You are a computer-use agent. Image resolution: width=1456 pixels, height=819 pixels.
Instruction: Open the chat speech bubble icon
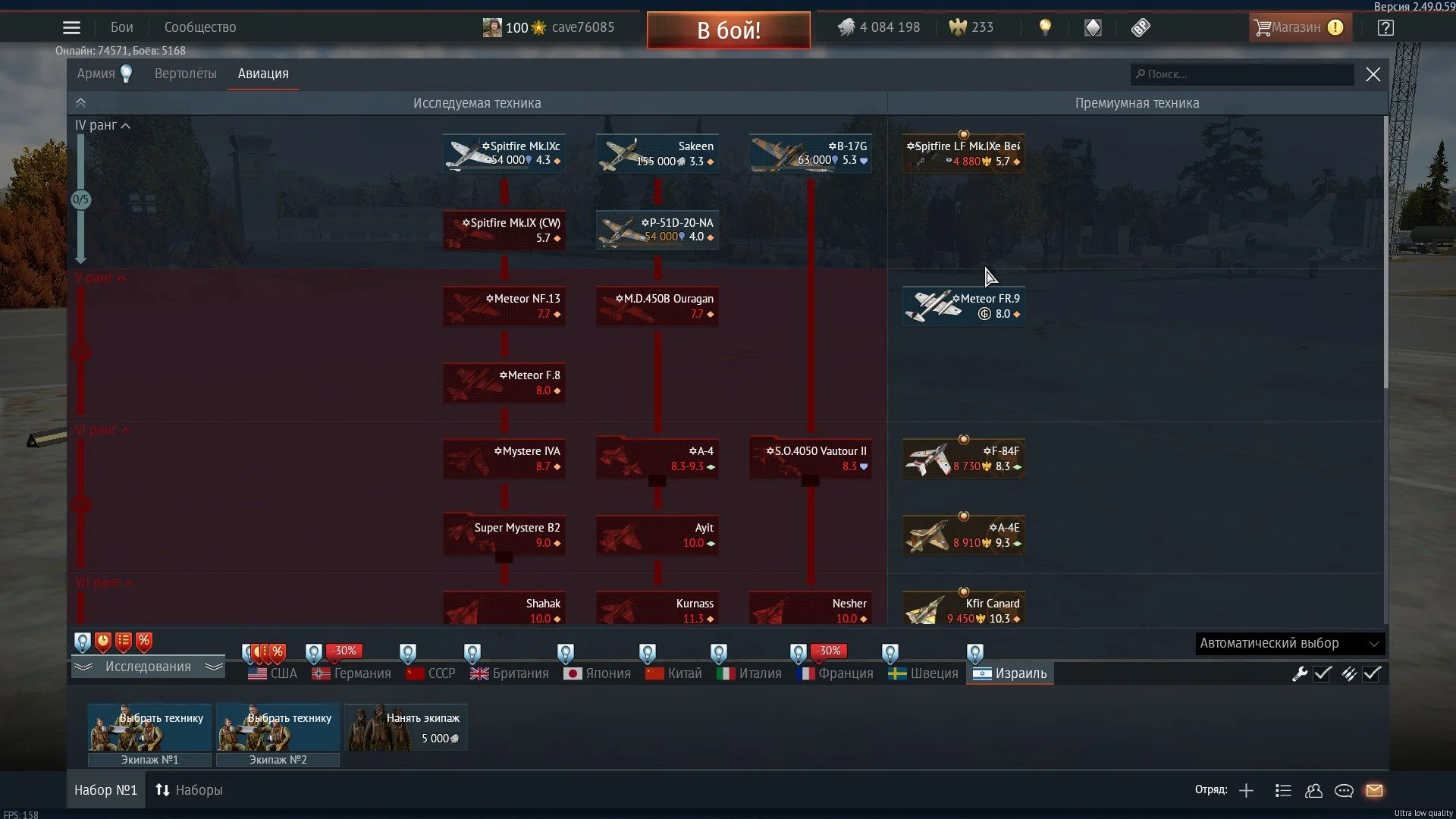click(x=1344, y=791)
